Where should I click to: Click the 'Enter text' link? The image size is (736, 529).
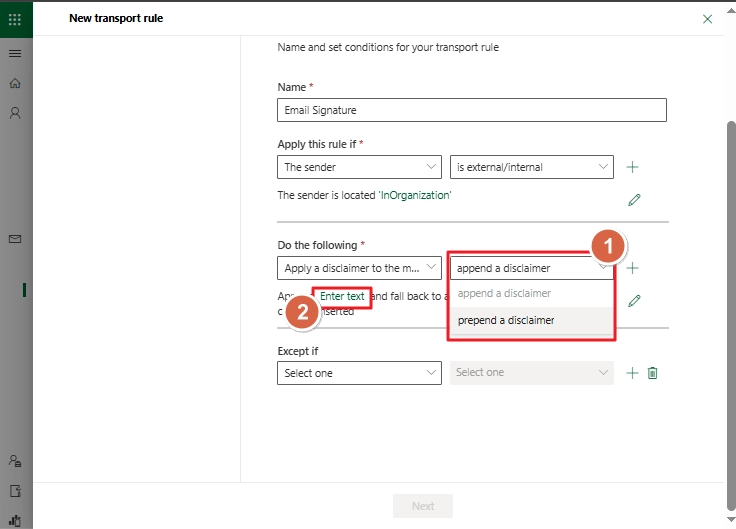pyautogui.click(x=342, y=297)
